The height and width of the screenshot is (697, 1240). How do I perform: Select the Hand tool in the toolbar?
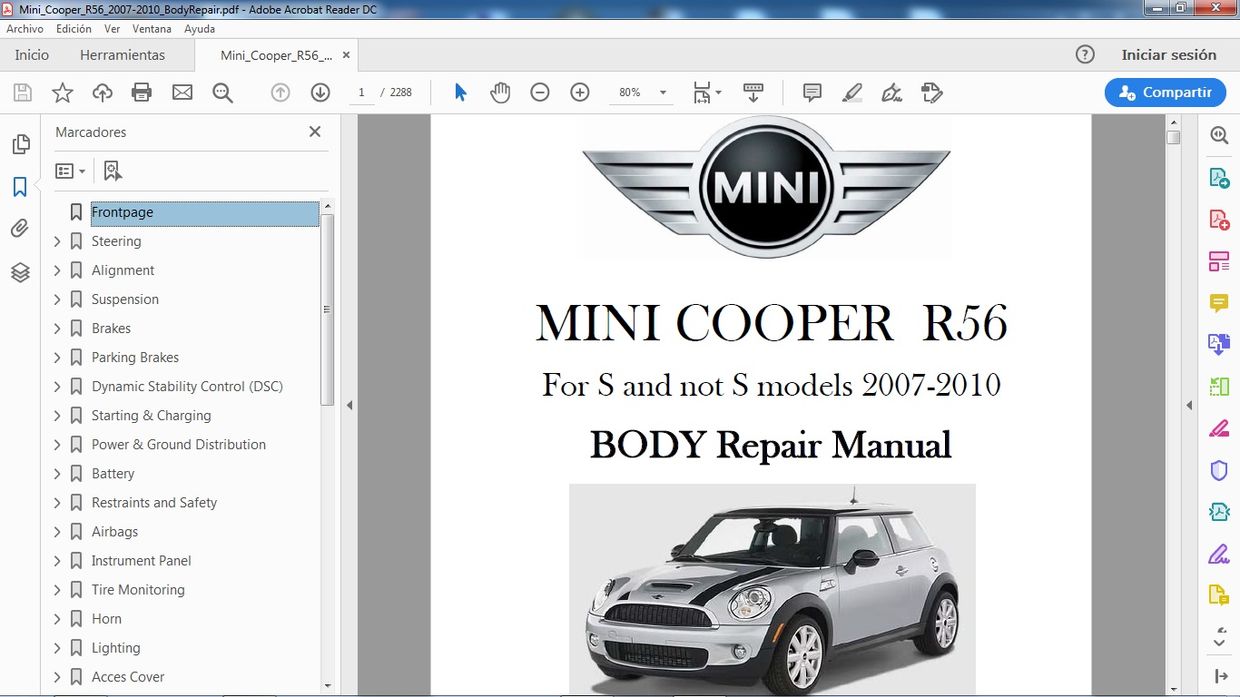[x=500, y=92]
